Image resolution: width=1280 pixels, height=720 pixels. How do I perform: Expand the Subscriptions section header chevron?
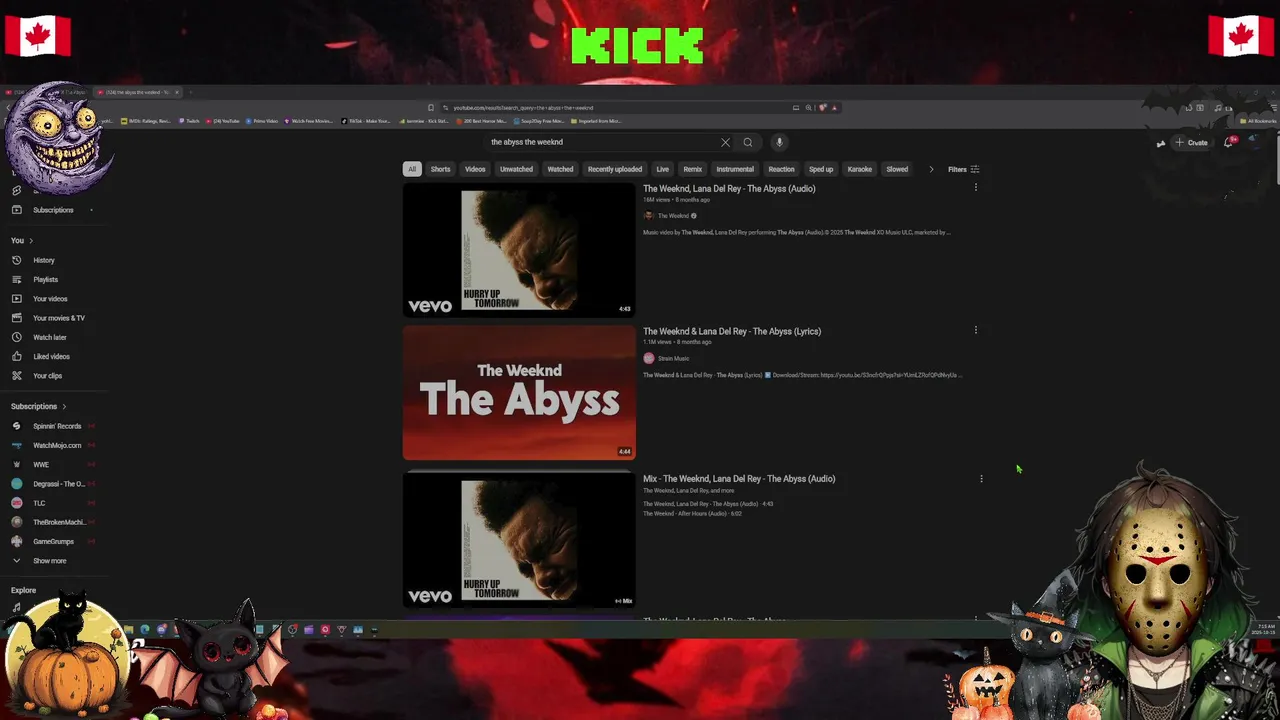coord(64,407)
